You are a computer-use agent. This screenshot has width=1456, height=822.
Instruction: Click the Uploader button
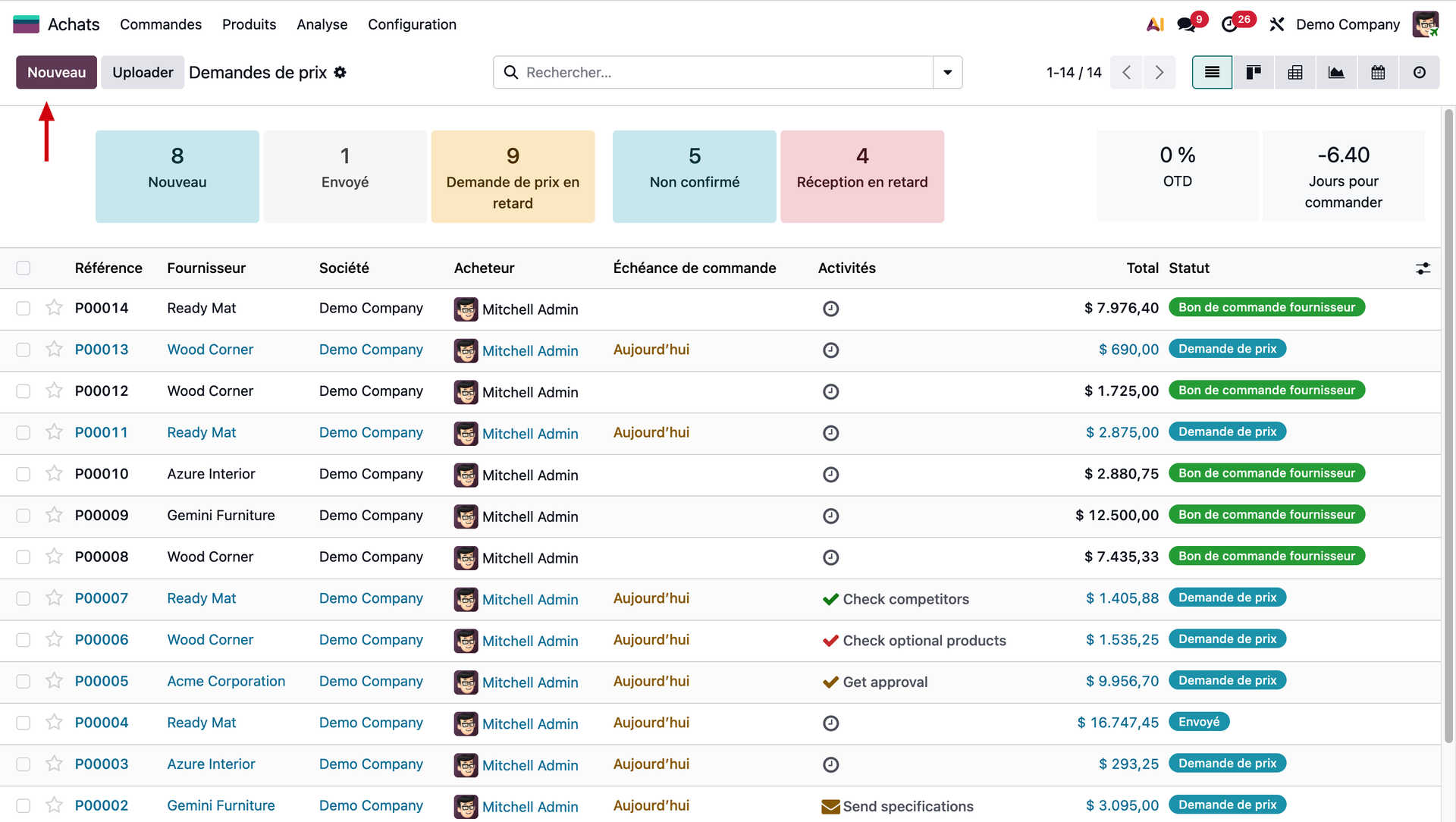[143, 72]
